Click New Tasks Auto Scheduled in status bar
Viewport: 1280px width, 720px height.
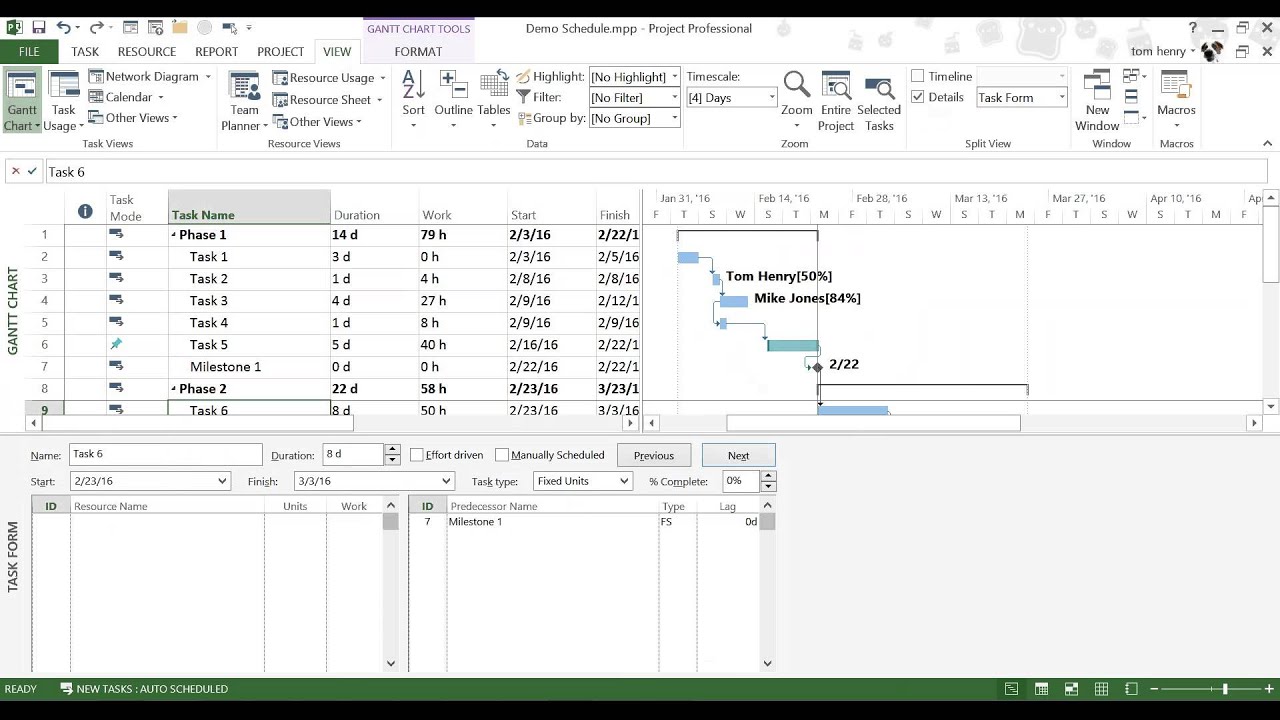click(x=144, y=689)
